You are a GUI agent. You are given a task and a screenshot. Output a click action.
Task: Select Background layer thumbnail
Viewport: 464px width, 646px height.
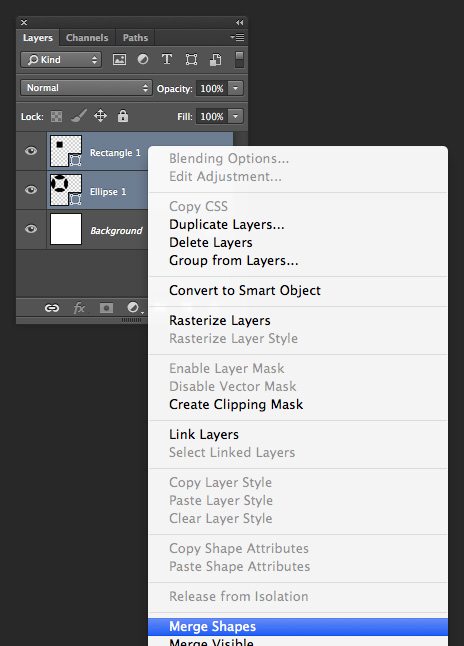[x=66, y=229]
